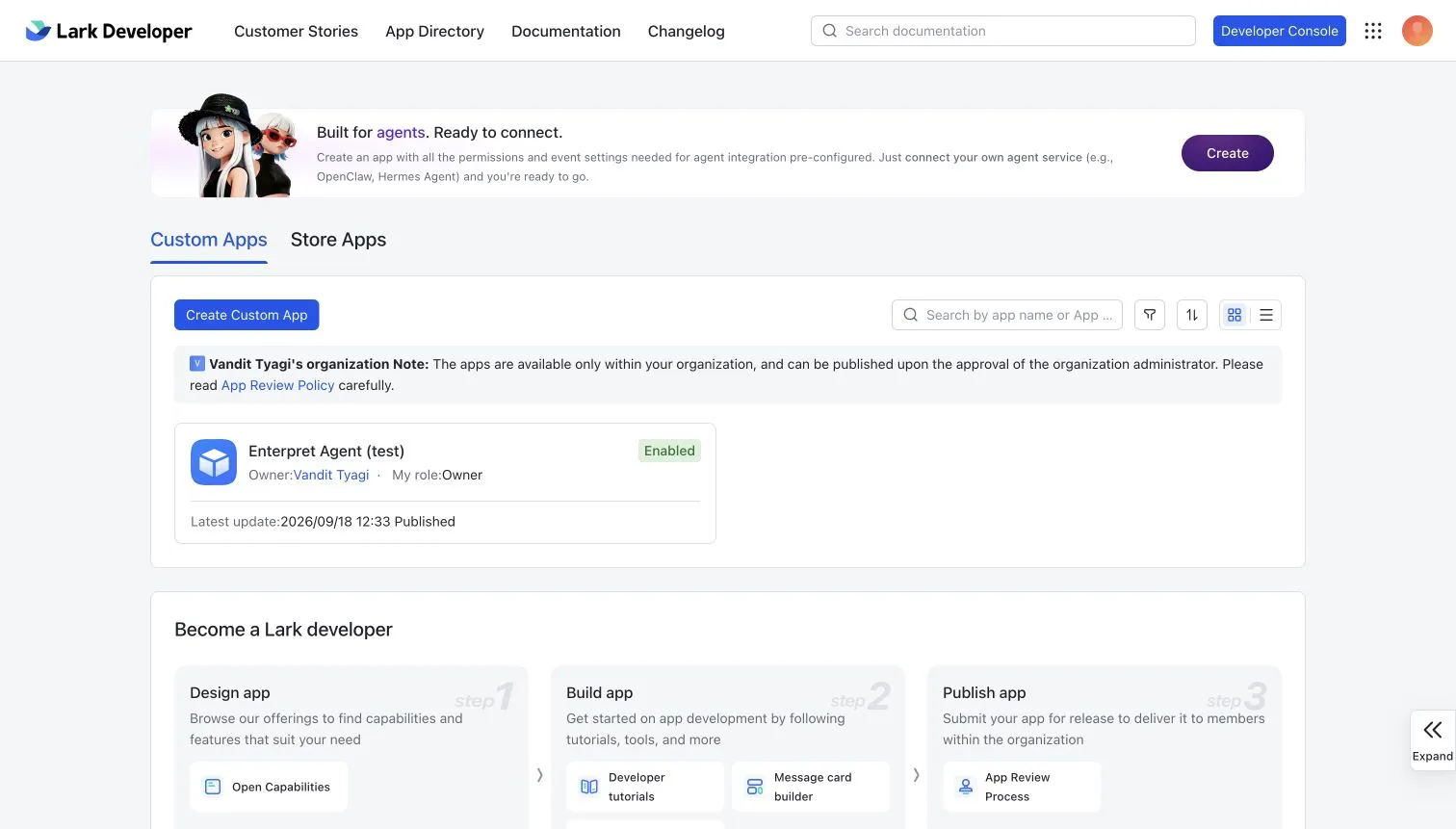This screenshot has height=829, width=1456.
Task: Click the Enterpret Agent app cube icon
Action: coord(214,462)
